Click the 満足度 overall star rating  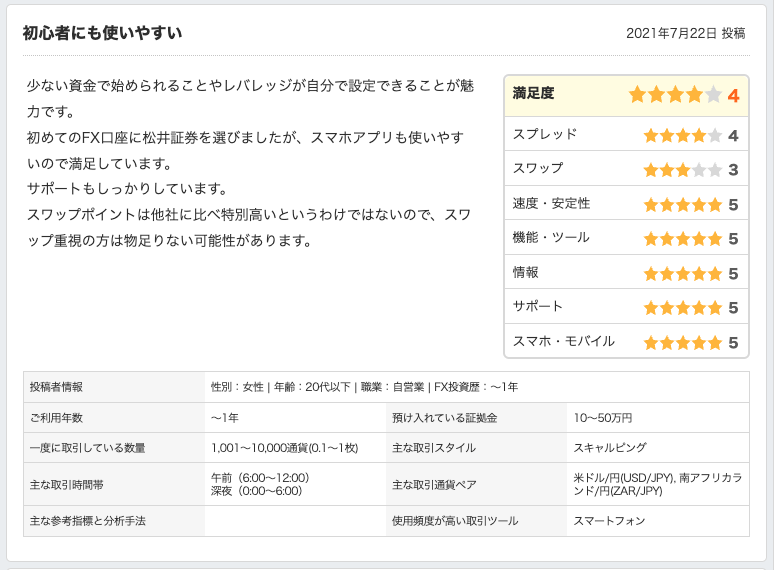[x=675, y=95]
